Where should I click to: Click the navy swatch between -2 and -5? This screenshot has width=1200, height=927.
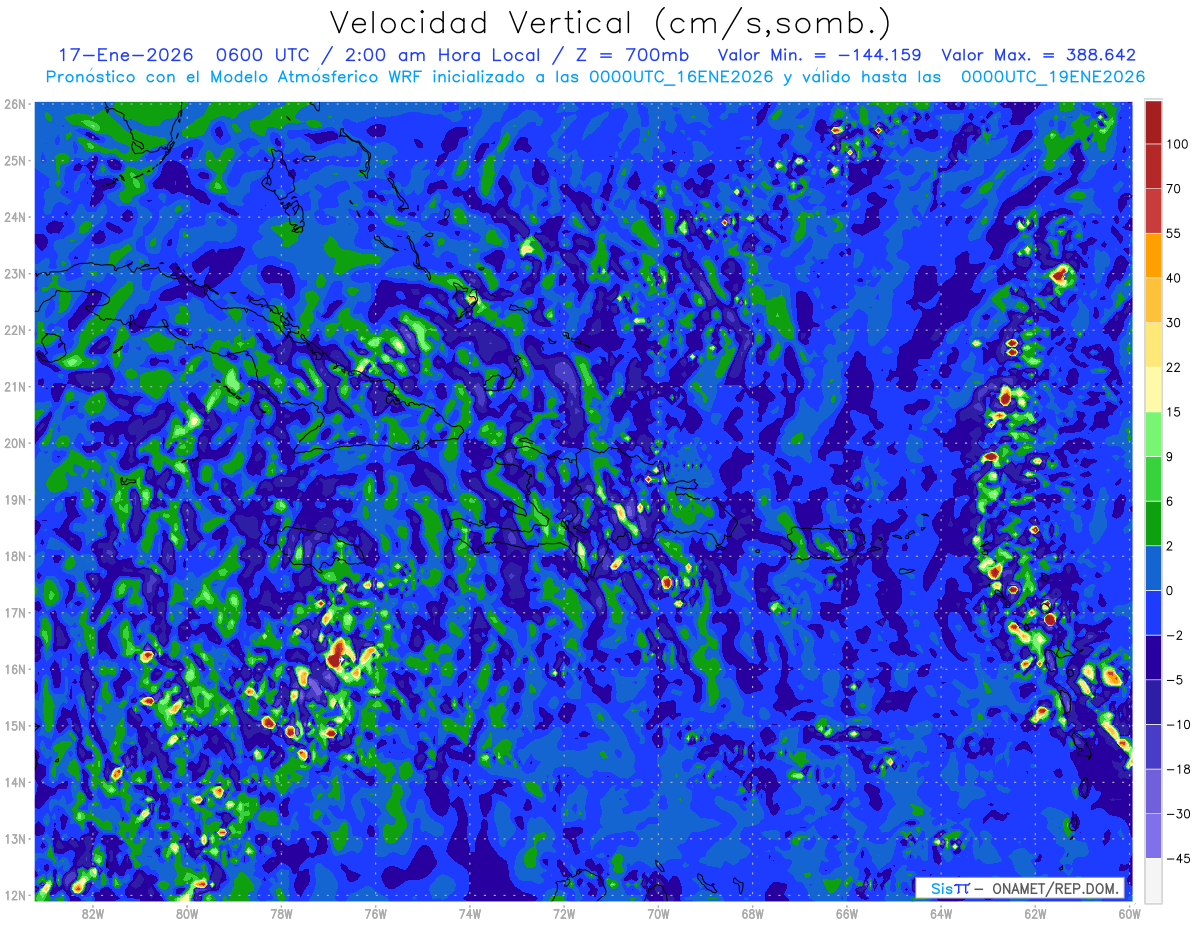click(1153, 656)
